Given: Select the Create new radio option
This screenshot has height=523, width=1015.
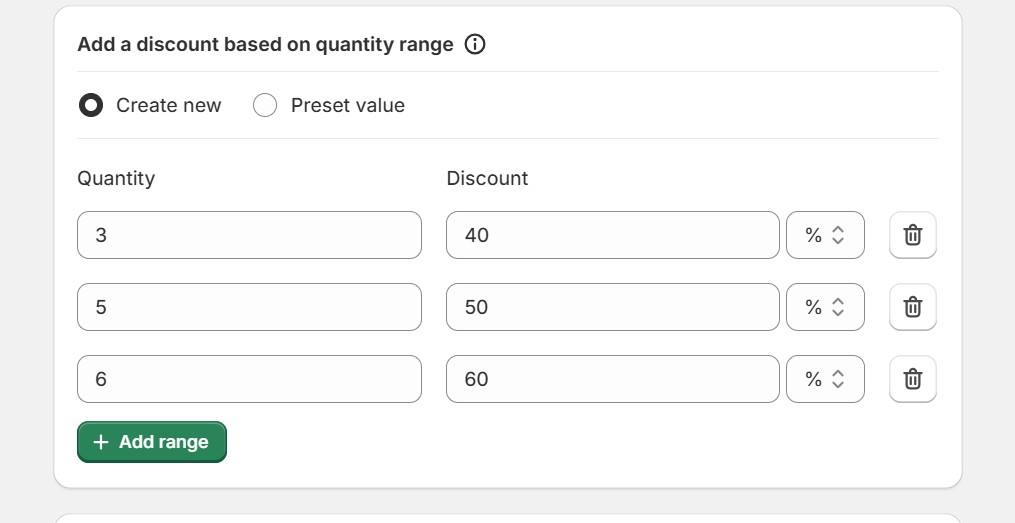Looking at the screenshot, I should tap(91, 105).
